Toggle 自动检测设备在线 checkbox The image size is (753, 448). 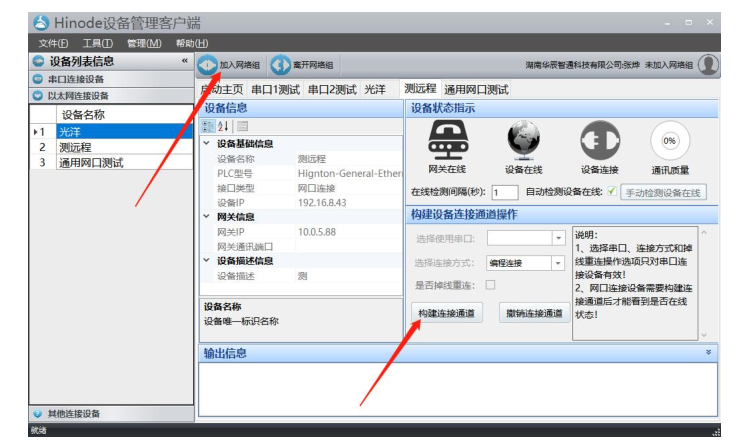pos(611,192)
